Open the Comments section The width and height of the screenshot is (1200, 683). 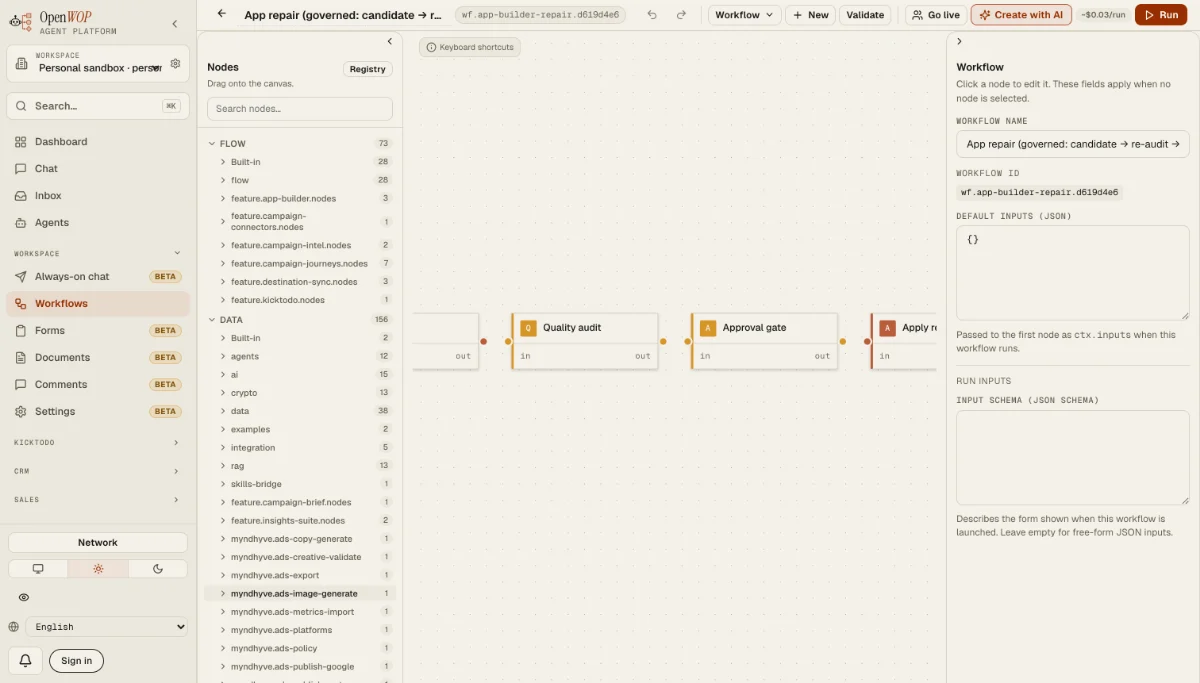click(x=98, y=385)
